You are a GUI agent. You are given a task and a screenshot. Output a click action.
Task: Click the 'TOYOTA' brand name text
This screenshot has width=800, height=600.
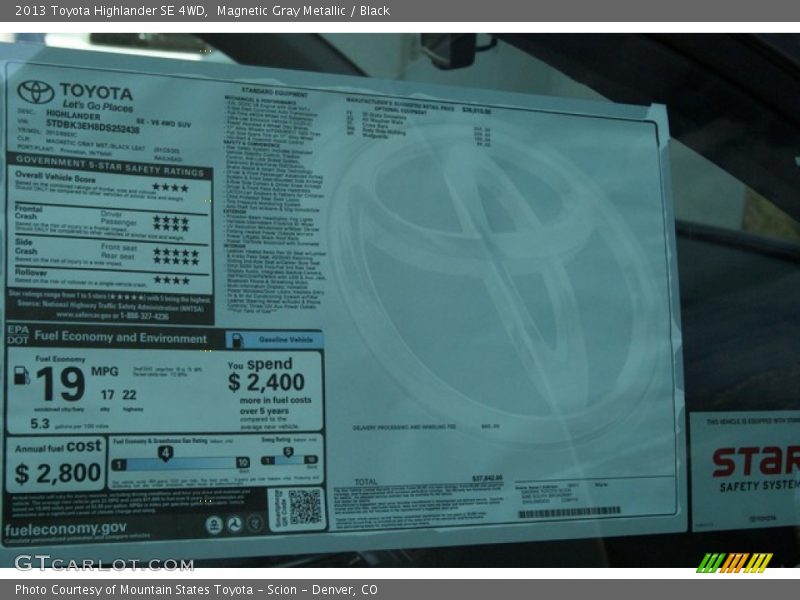point(96,92)
